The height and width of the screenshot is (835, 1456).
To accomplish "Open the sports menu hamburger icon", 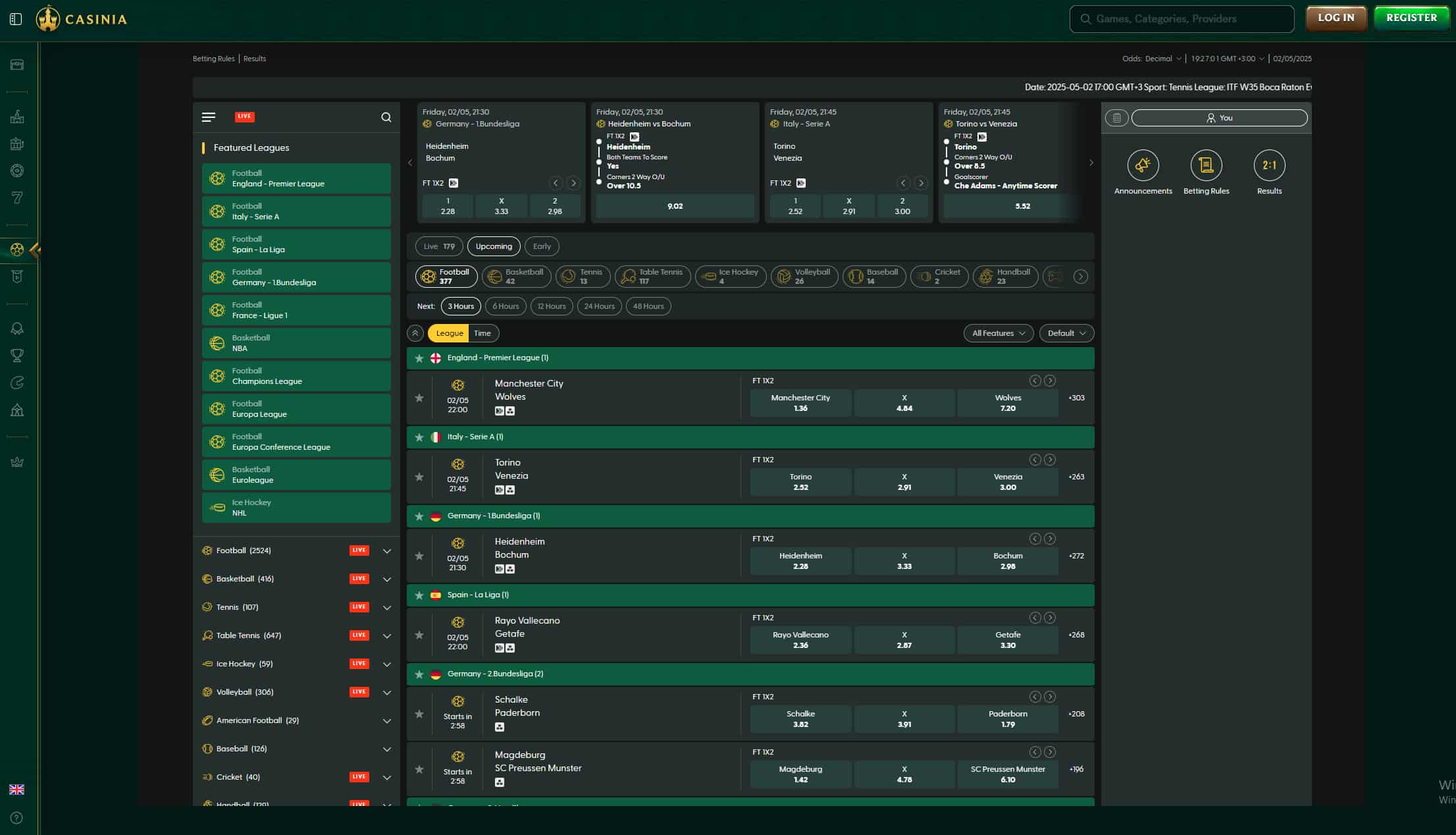I will (x=209, y=117).
